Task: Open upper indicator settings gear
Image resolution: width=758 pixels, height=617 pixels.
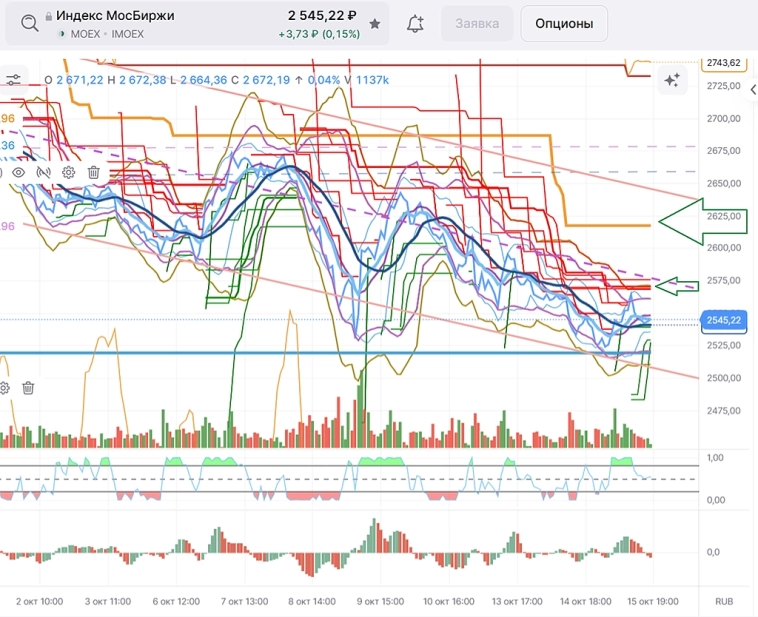Action: 69,172
